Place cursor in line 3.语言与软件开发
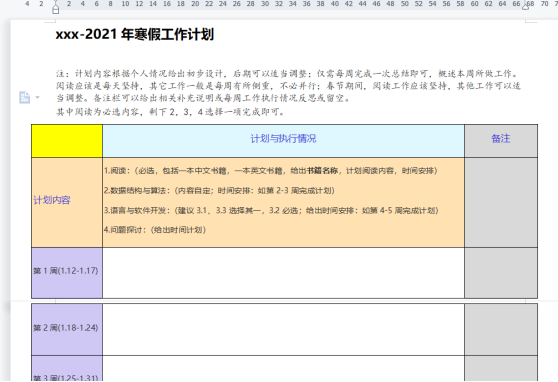 271,210
